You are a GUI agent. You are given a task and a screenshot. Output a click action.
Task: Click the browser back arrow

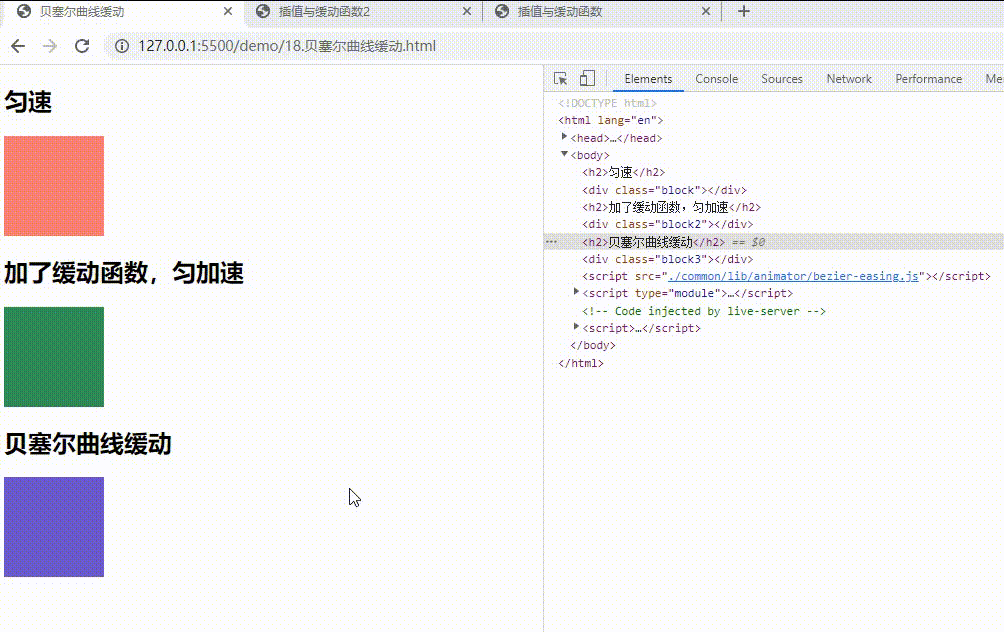pyautogui.click(x=18, y=46)
